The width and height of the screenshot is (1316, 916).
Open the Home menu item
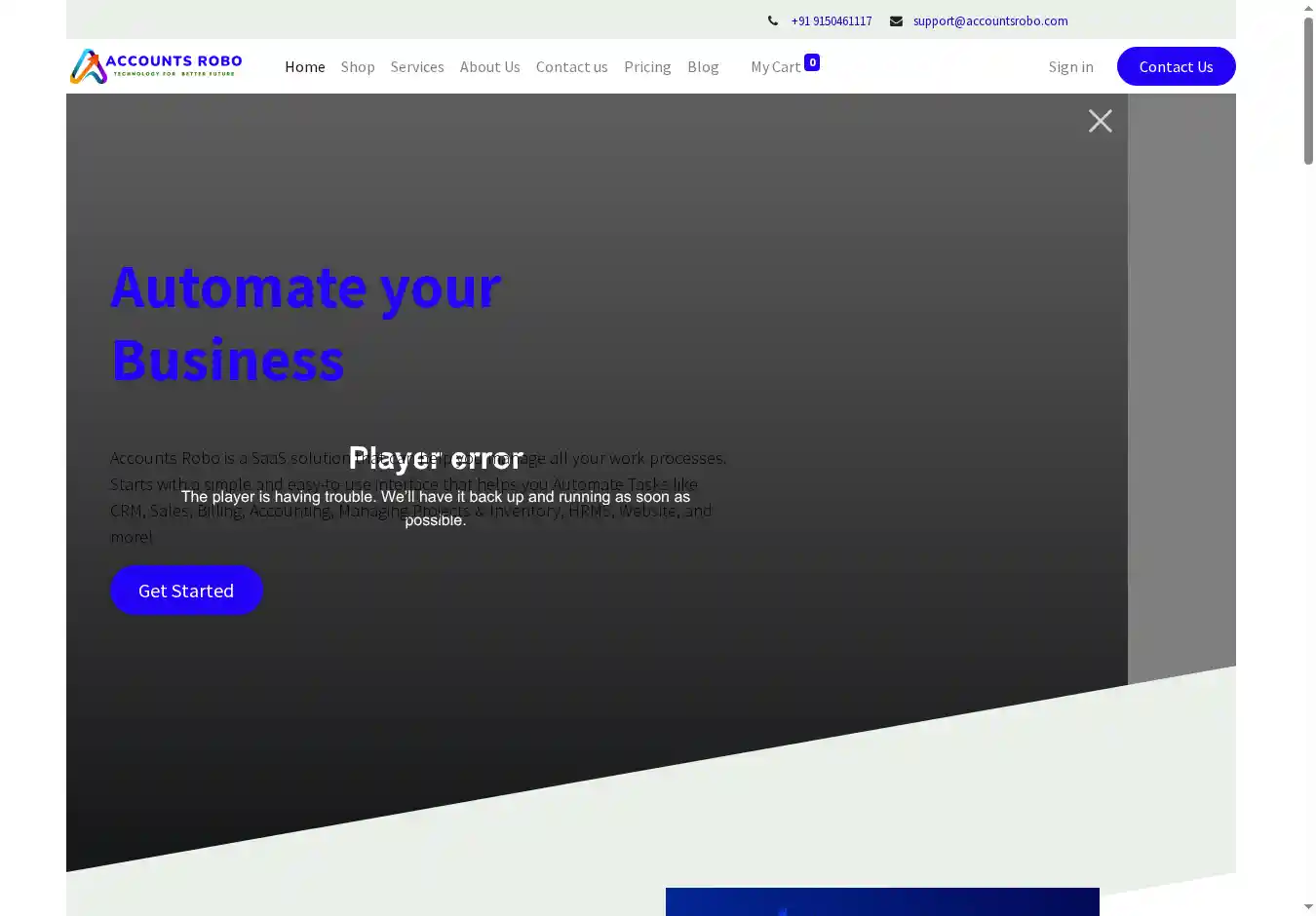click(x=304, y=66)
